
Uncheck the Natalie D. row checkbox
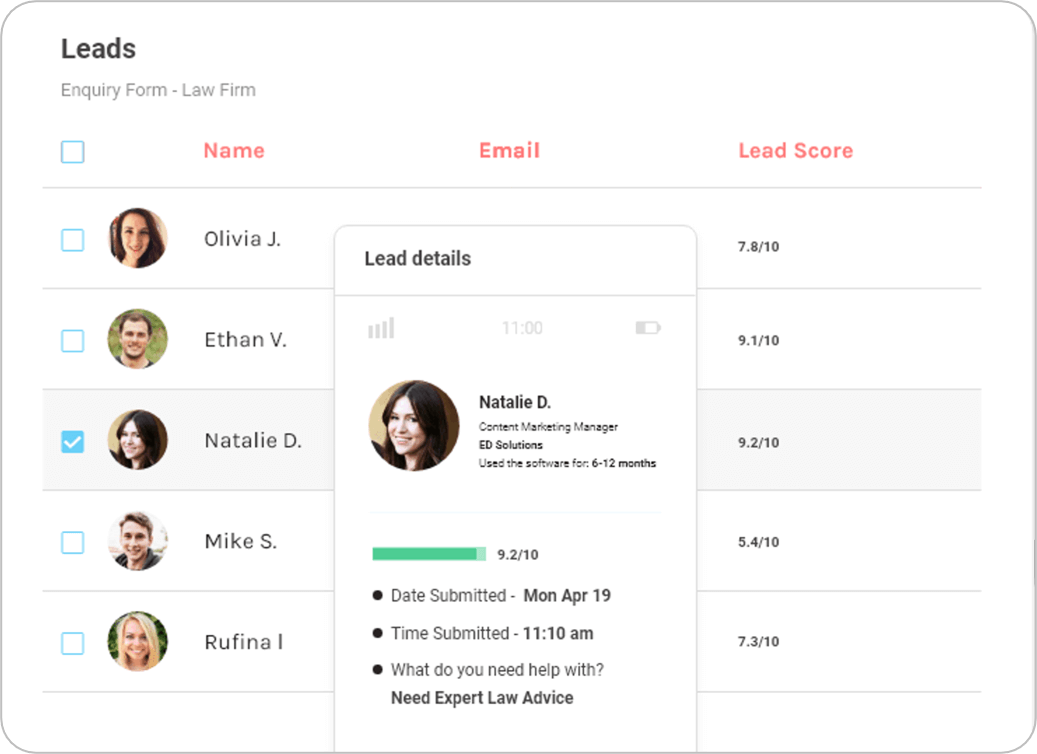pyautogui.click(x=73, y=442)
